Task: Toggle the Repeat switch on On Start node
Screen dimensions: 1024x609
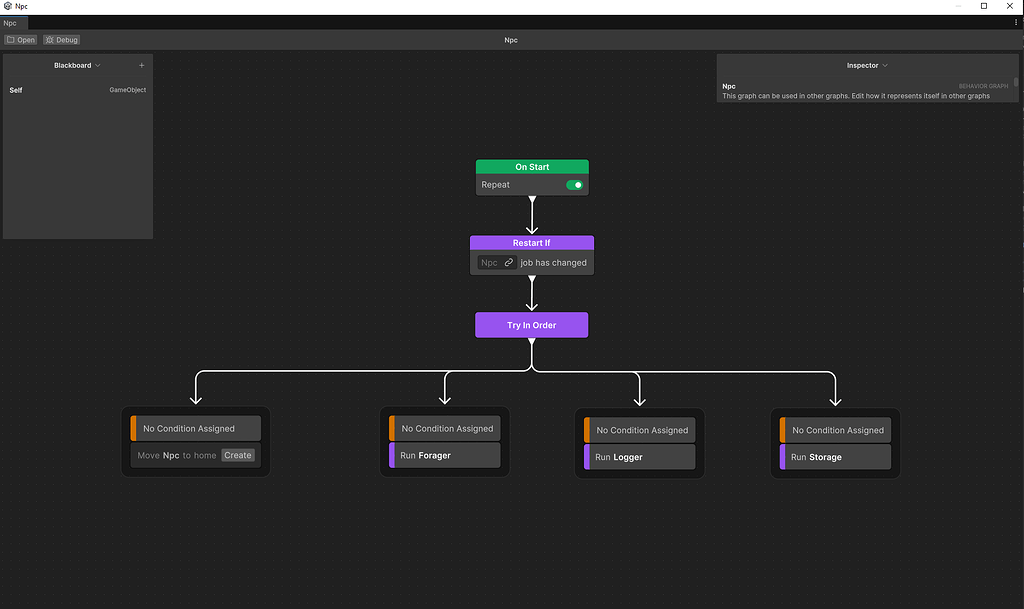Action: 573,185
